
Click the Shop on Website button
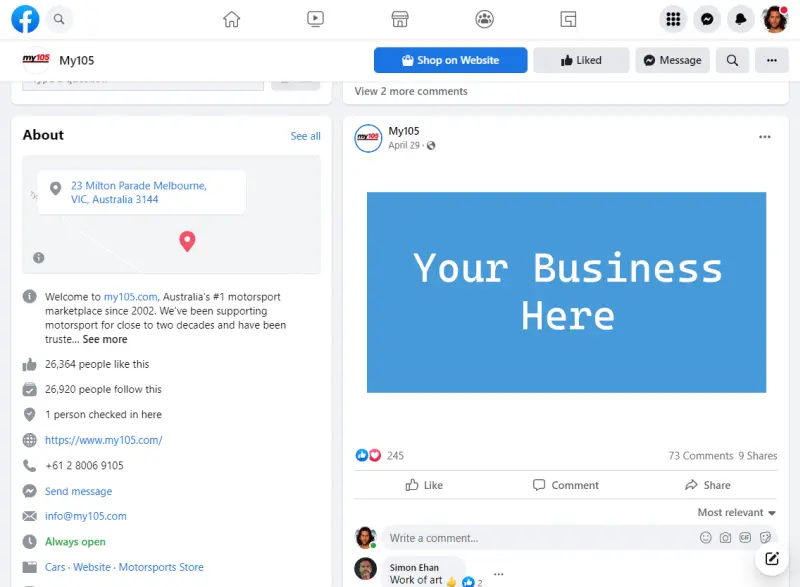click(x=450, y=60)
